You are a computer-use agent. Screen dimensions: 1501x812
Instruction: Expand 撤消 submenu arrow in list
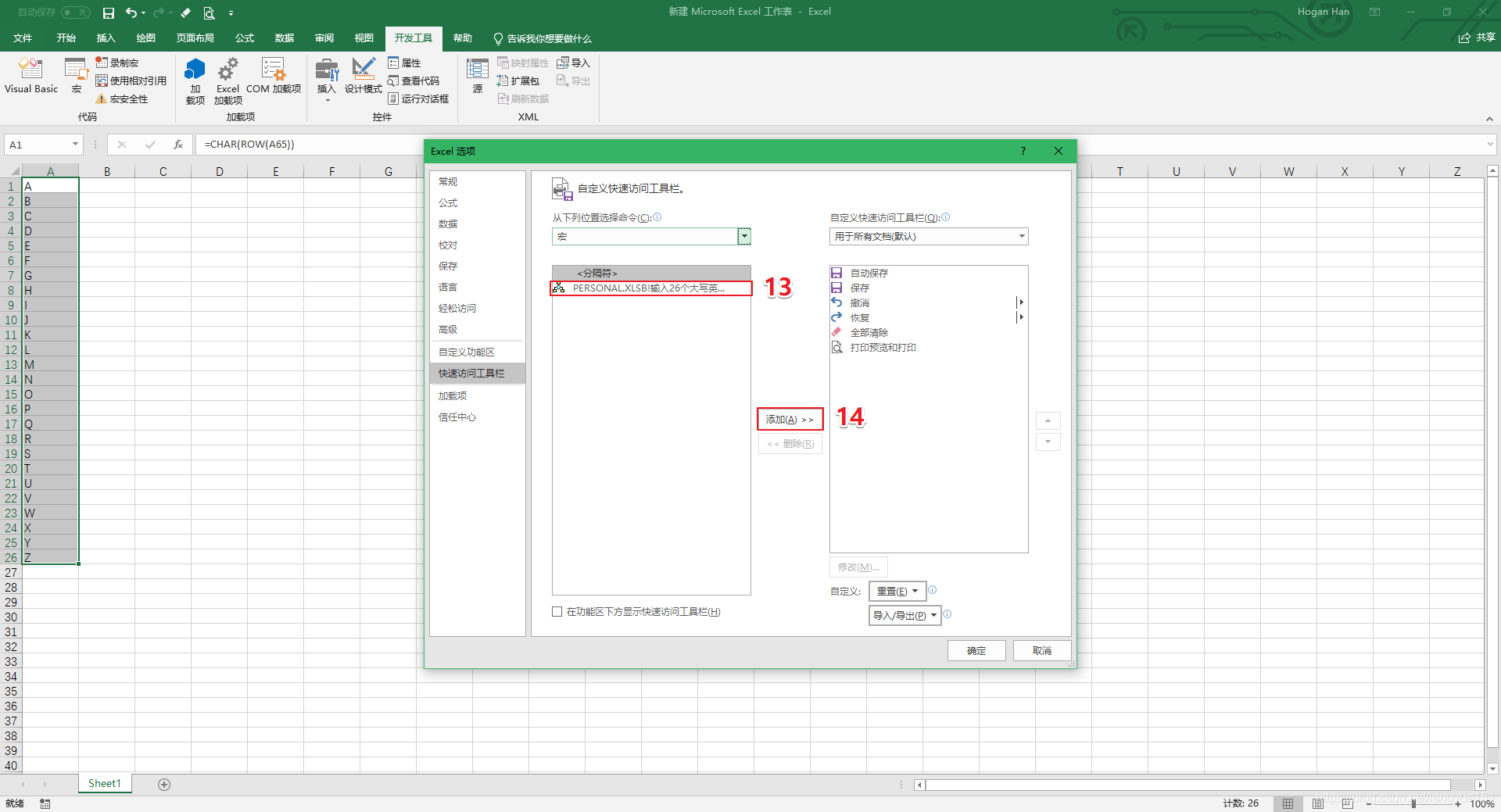(1020, 302)
